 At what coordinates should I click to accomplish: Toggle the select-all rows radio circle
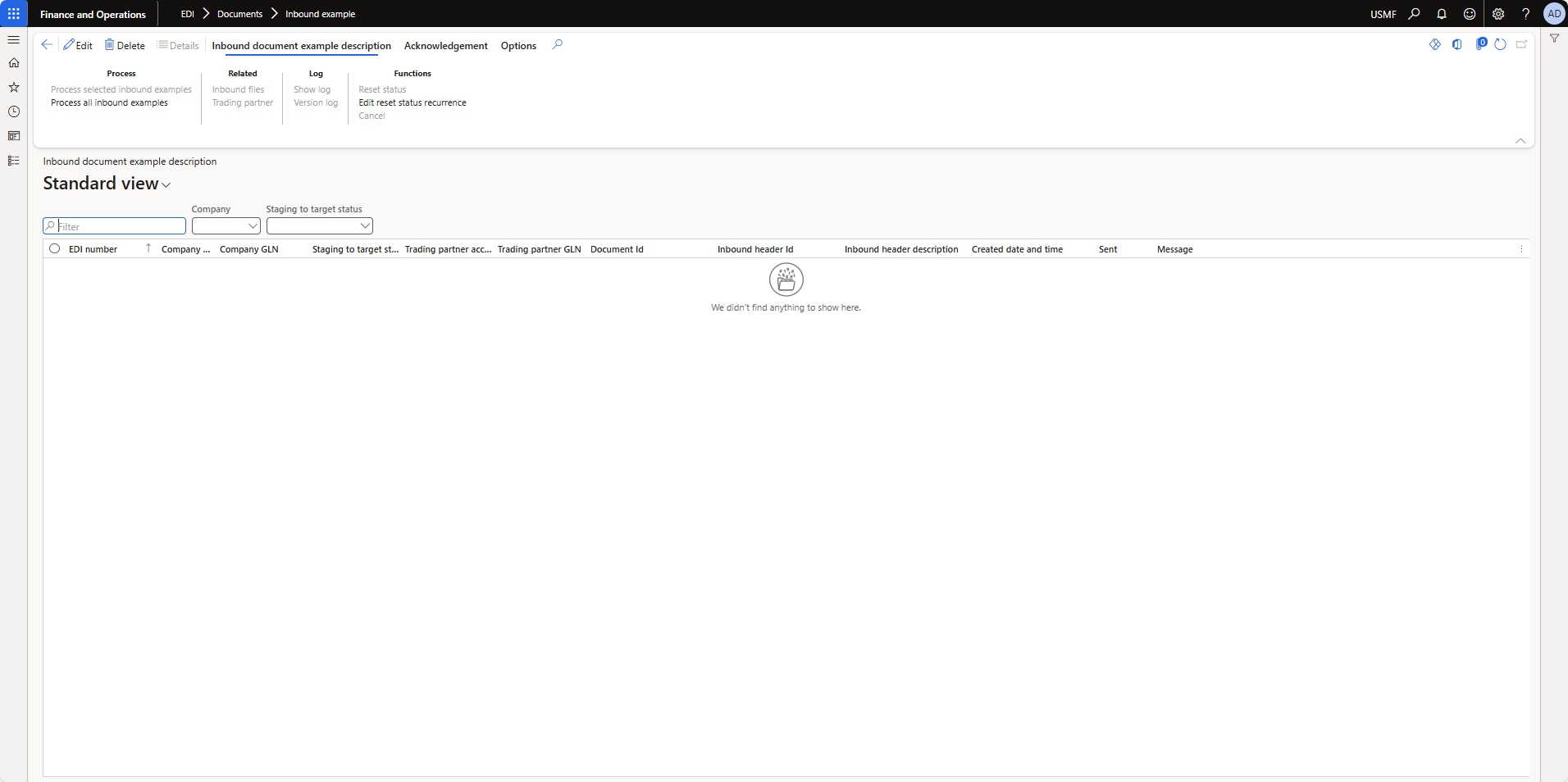(55, 249)
